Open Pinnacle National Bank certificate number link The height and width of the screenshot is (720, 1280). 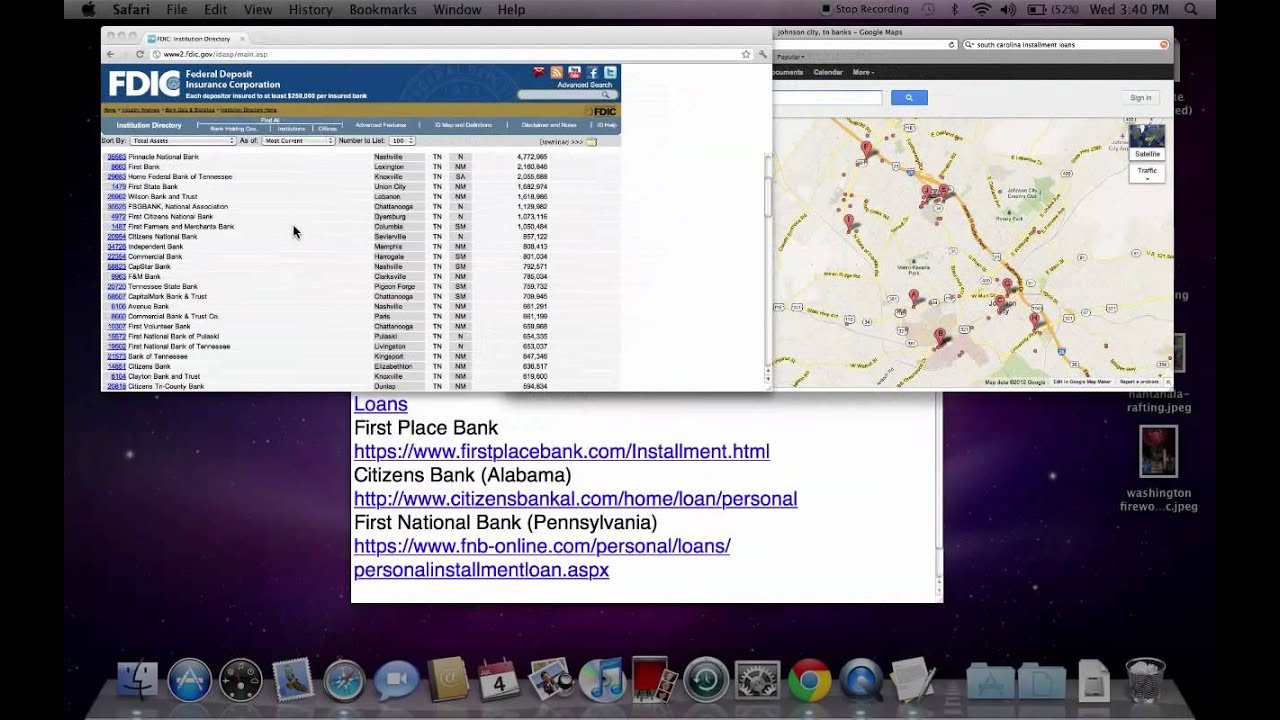point(116,157)
